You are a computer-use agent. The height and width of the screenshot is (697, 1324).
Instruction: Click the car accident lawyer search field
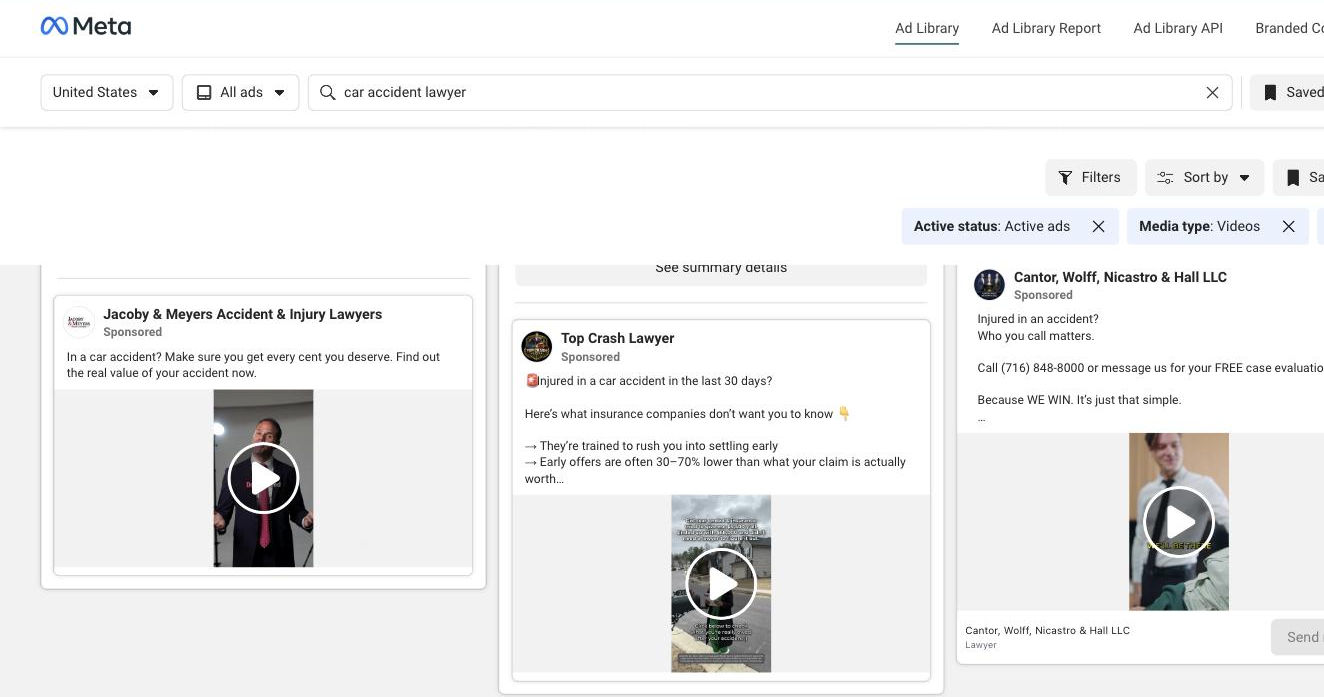click(x=770, y=92)
